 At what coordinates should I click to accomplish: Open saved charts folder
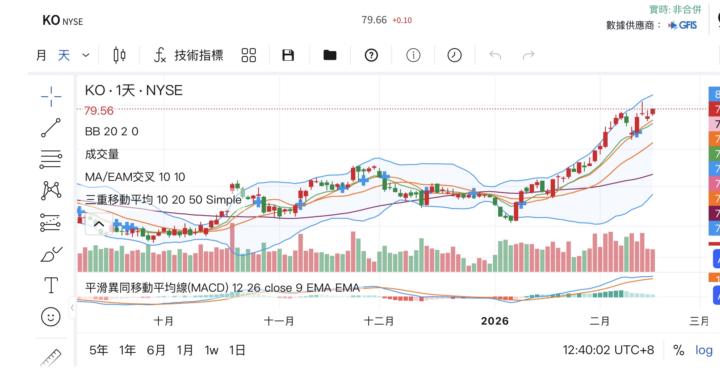[x=330, y=56]
